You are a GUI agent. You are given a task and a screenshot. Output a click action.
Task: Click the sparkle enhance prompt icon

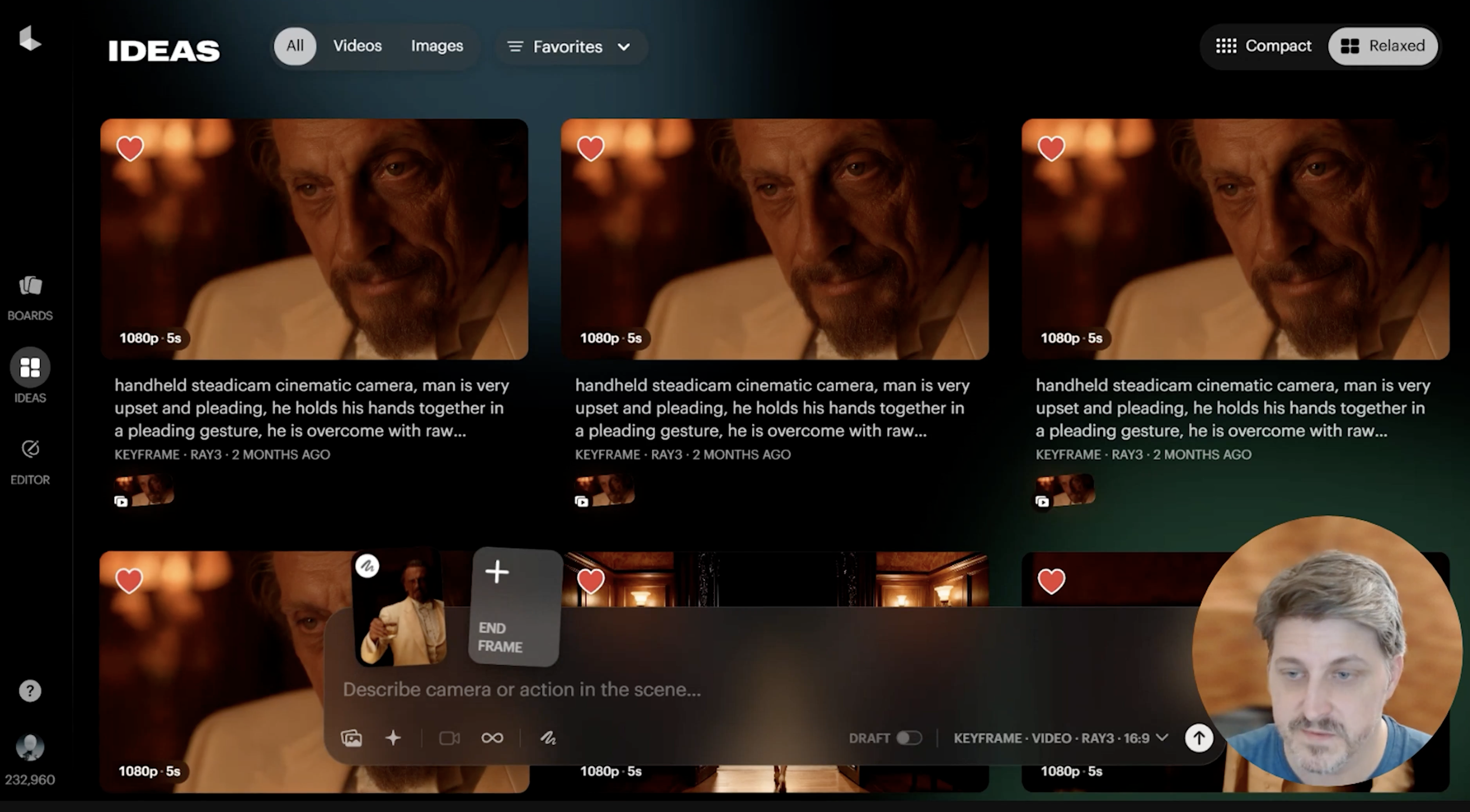[393, 737]
